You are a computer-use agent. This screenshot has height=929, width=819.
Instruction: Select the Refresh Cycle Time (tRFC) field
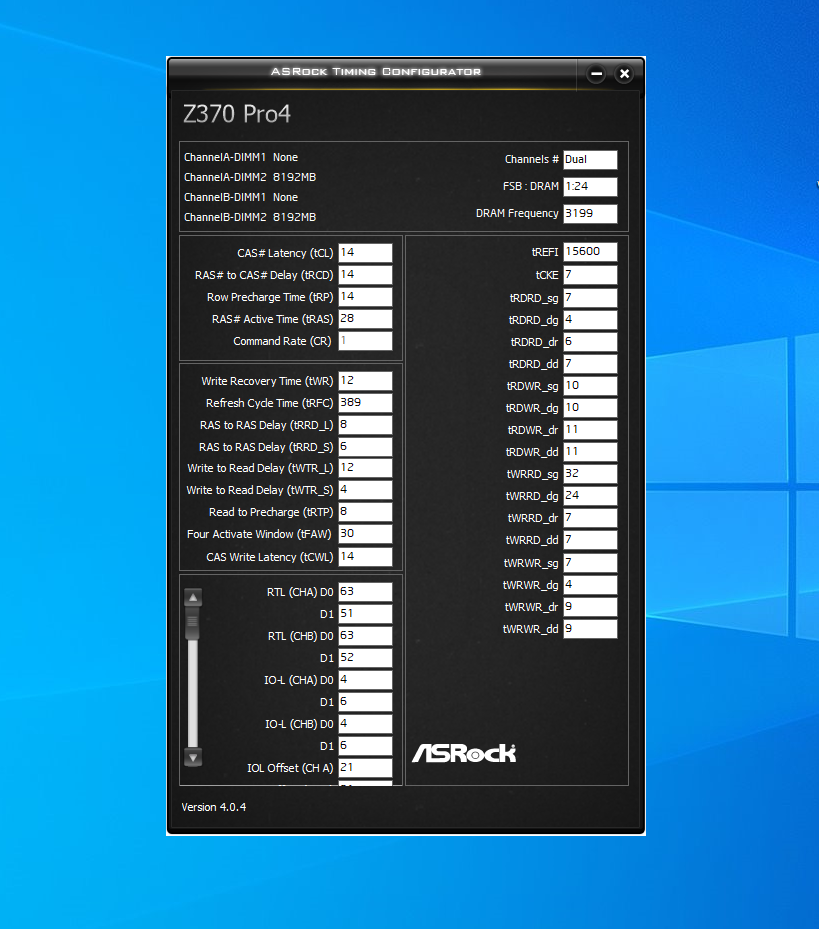click(x=365, y=402)
